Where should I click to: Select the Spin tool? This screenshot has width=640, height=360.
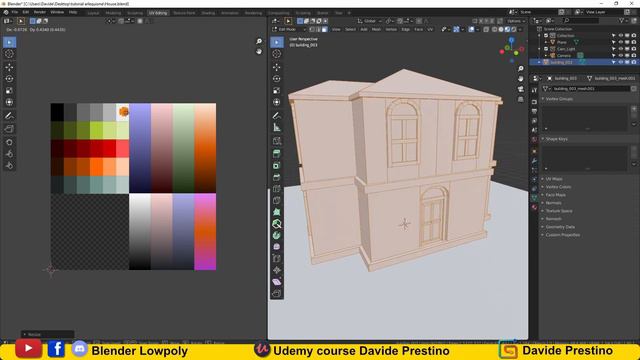(277, 236)
